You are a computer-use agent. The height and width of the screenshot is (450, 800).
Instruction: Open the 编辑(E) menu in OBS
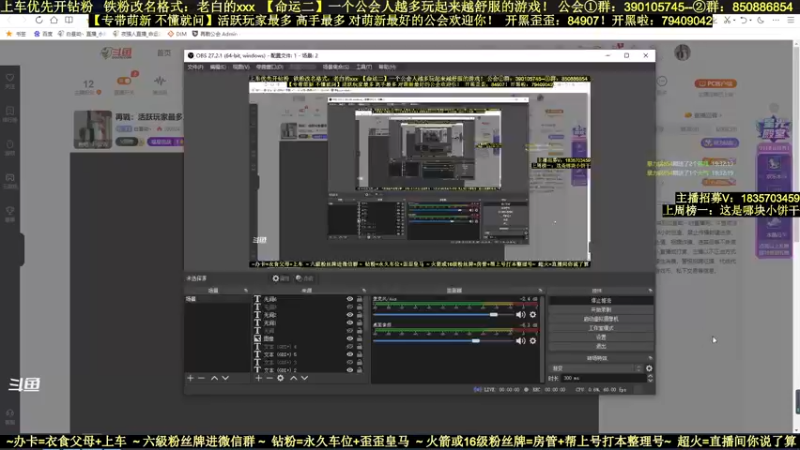[218, 67]
